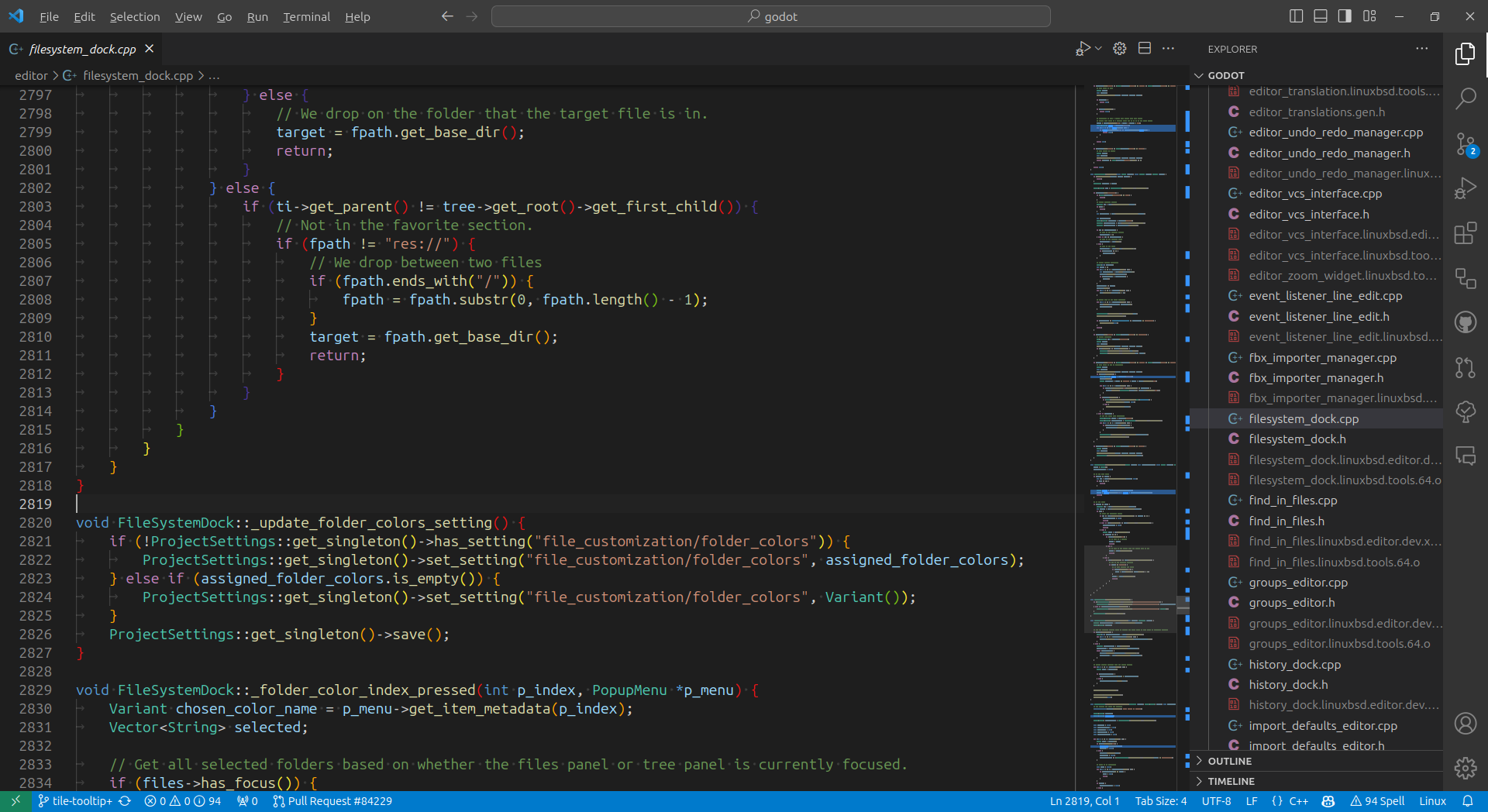
Task: Run the C++ file using the play icon
Action: (1082, 48)
